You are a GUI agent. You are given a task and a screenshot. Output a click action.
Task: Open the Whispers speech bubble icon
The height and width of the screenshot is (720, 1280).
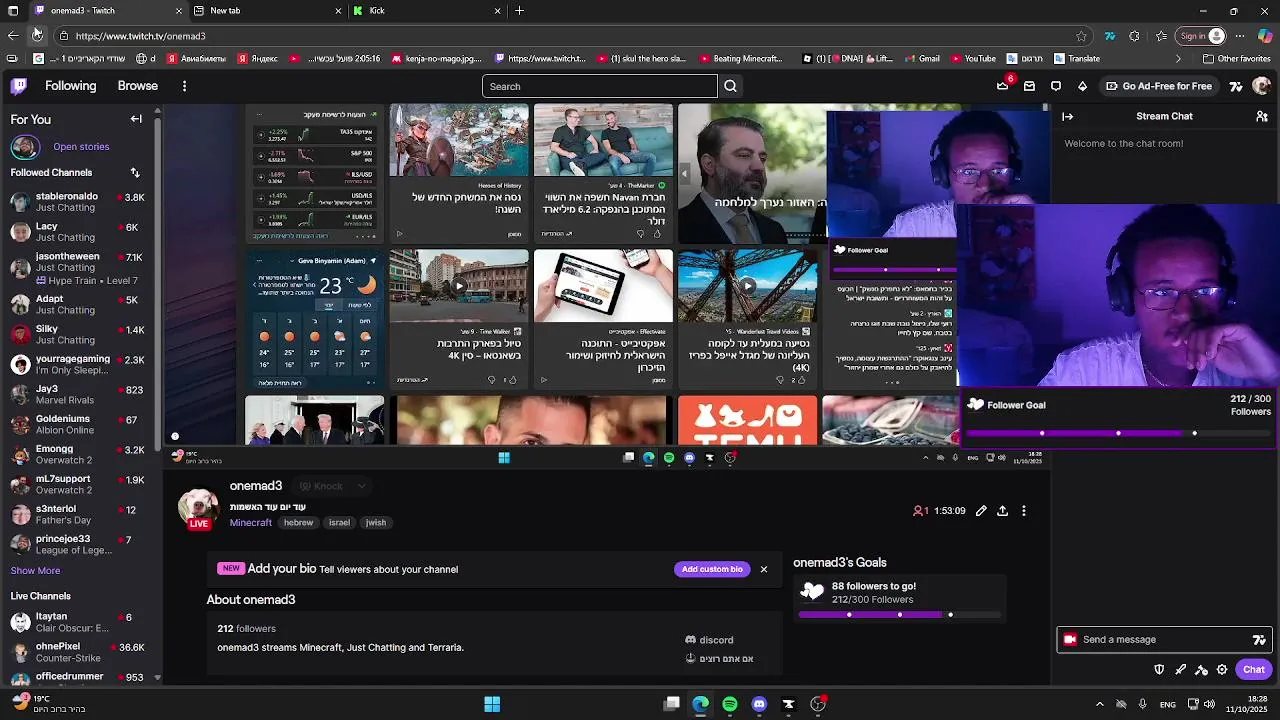pos(1056,86)
